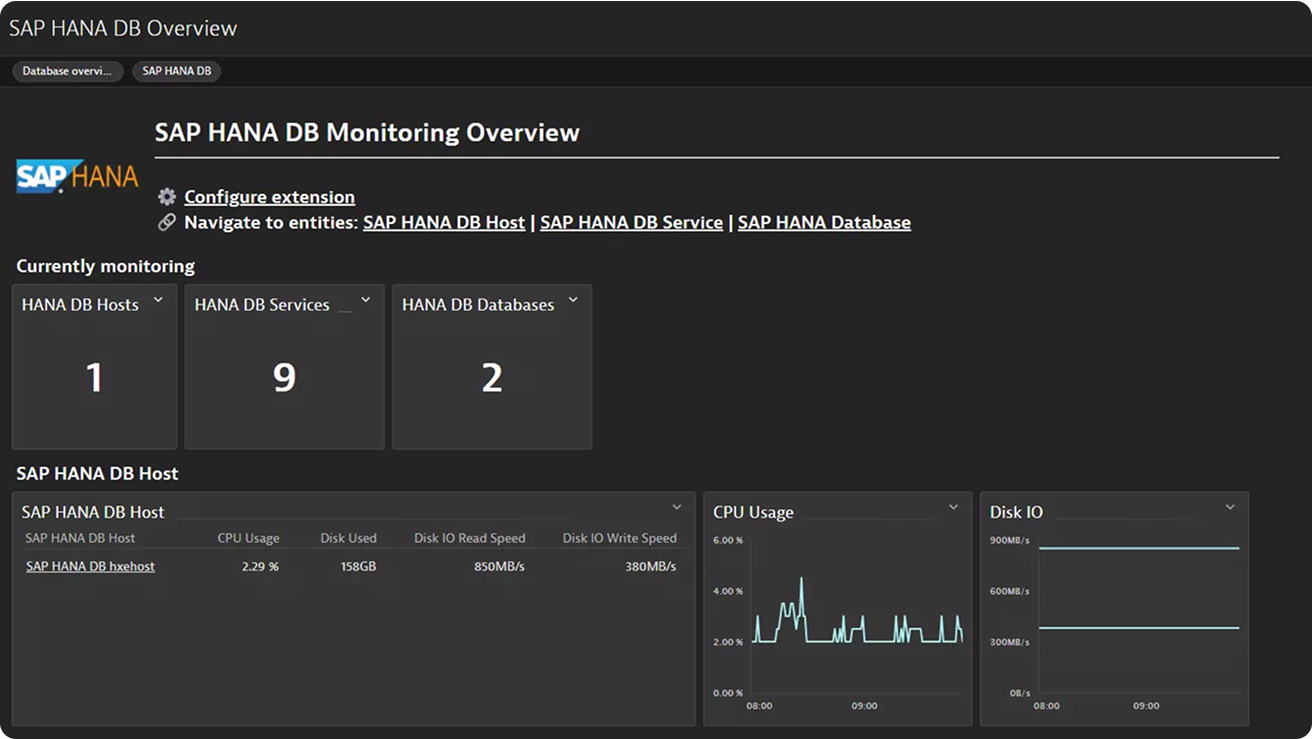Click the gear icon beside Configure extension
The height and width of the screenshot is (739, 1312).
coord(167,197)
